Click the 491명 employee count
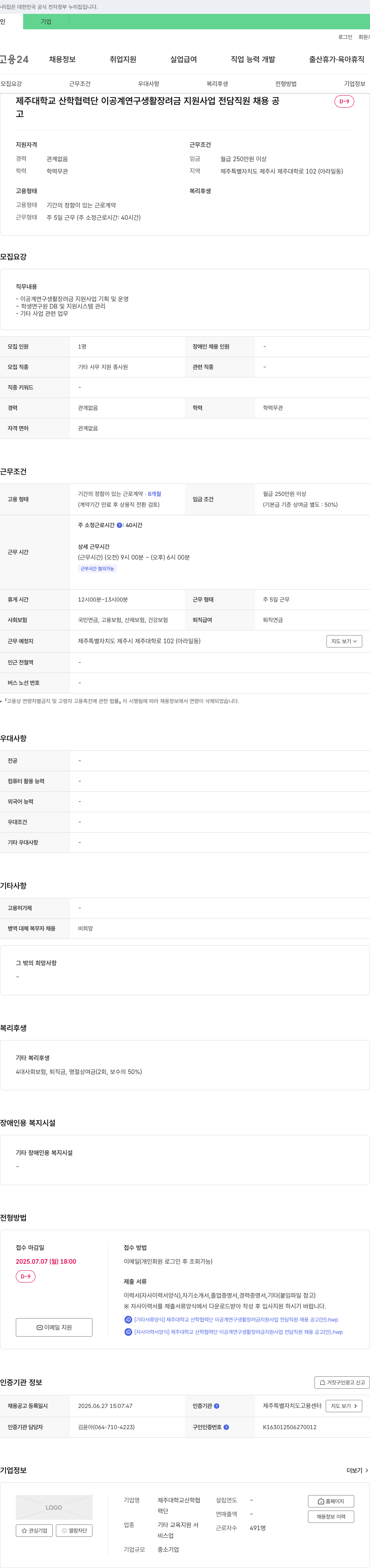 [257, 1528]
